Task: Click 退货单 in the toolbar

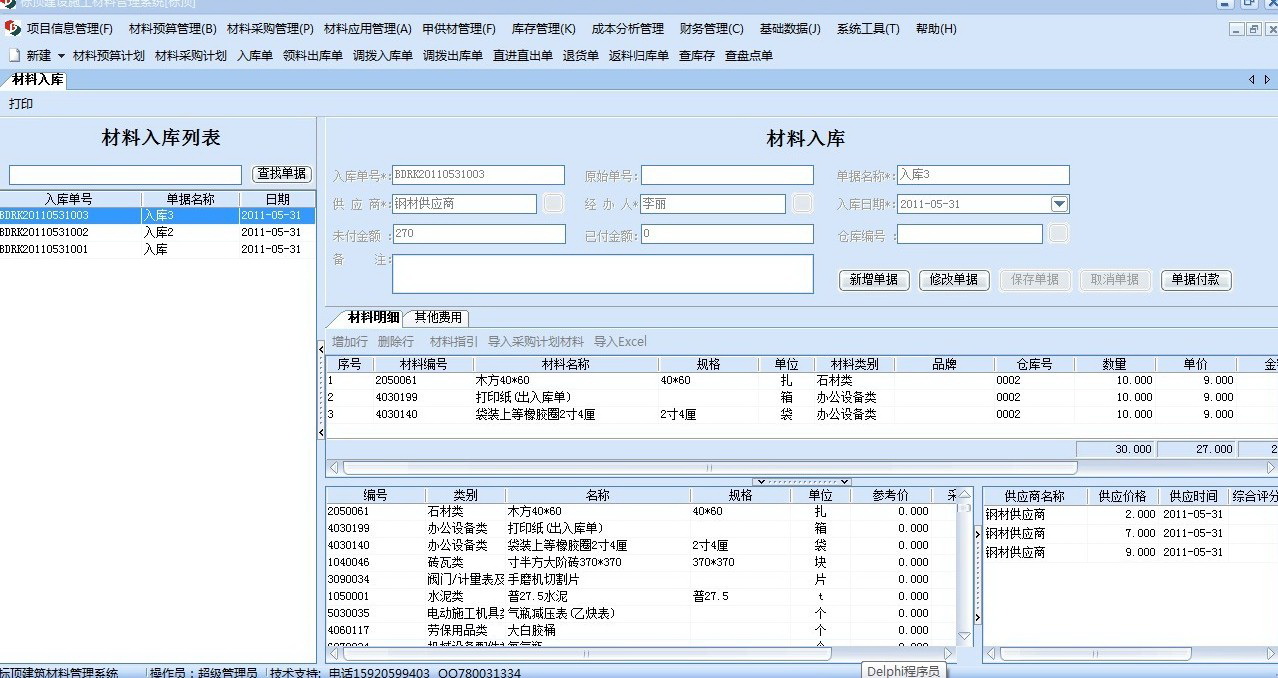Action: tap(581, 56)
